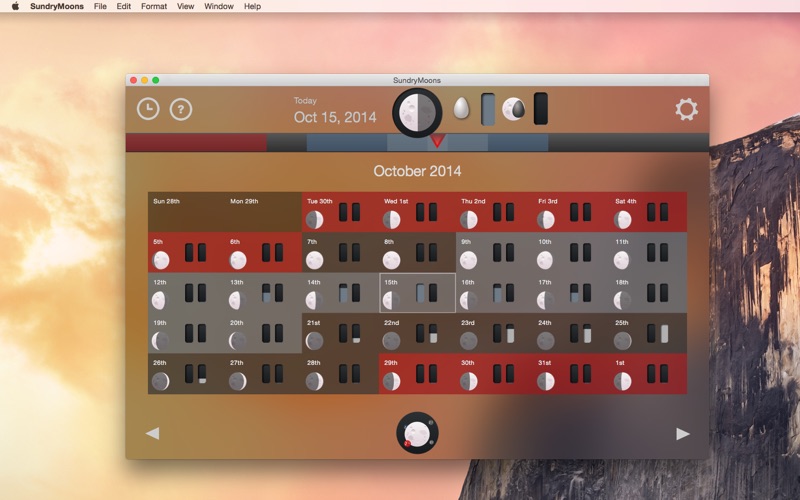
Task: Click the "28th" day label in last row
Action: (314, 363)
